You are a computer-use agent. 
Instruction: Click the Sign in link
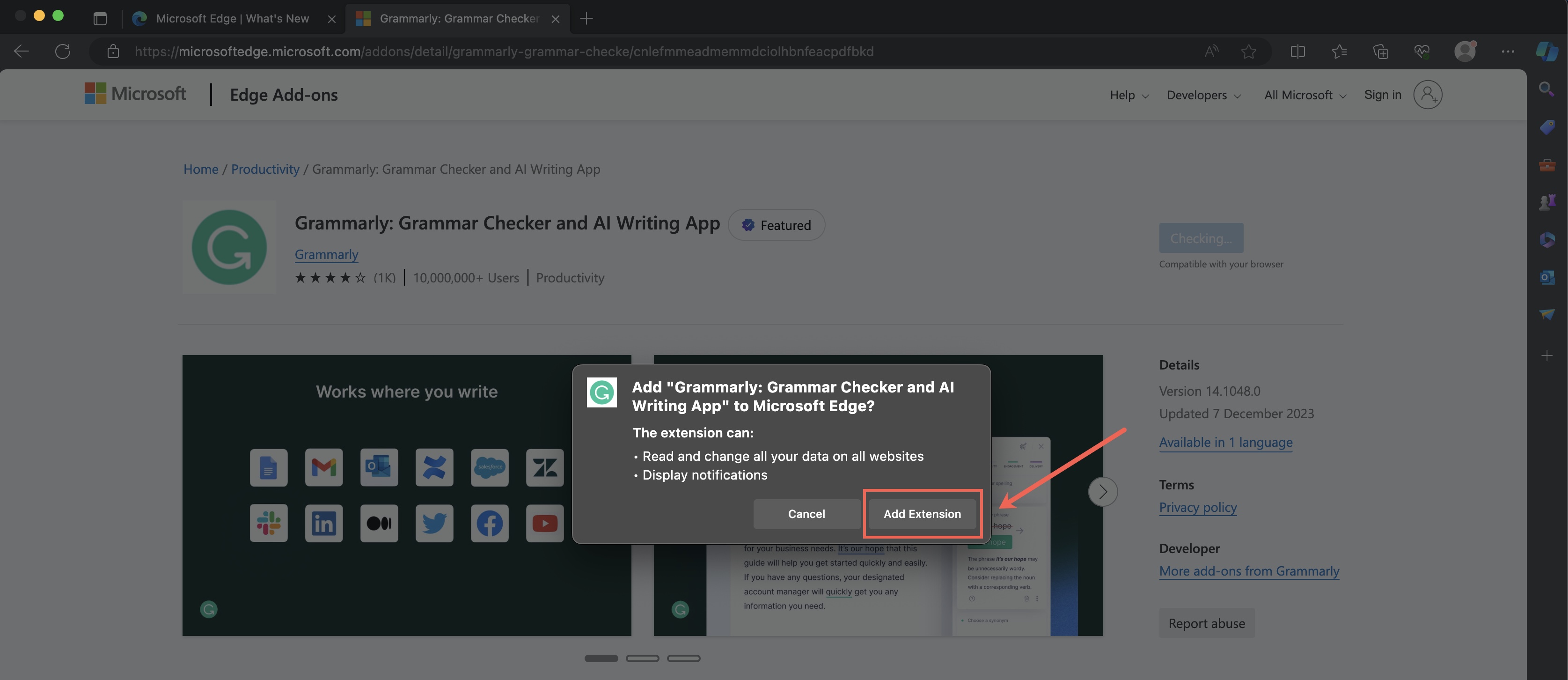click(x=1382, y=94)
